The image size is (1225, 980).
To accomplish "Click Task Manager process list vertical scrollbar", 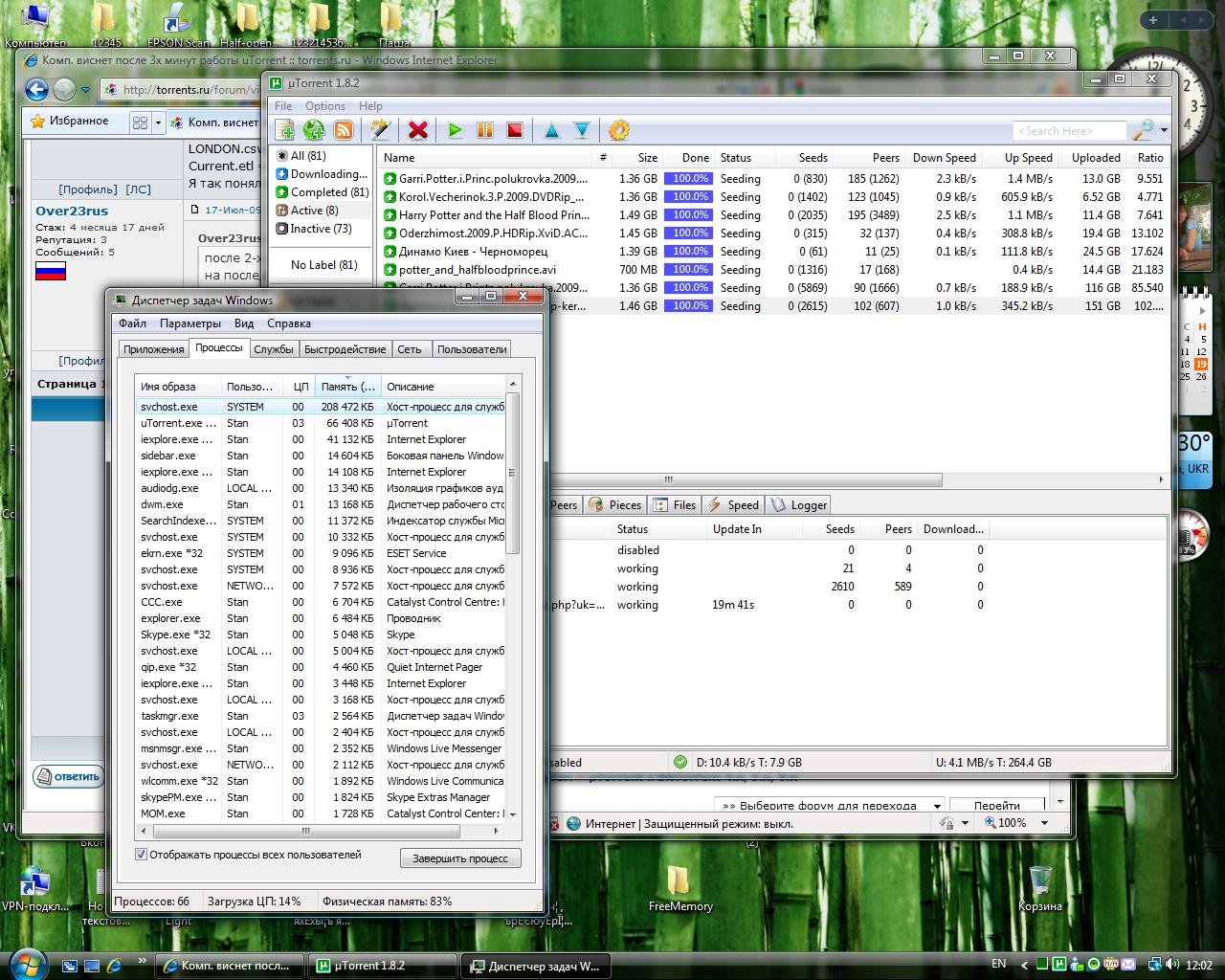I will (512, 474).
